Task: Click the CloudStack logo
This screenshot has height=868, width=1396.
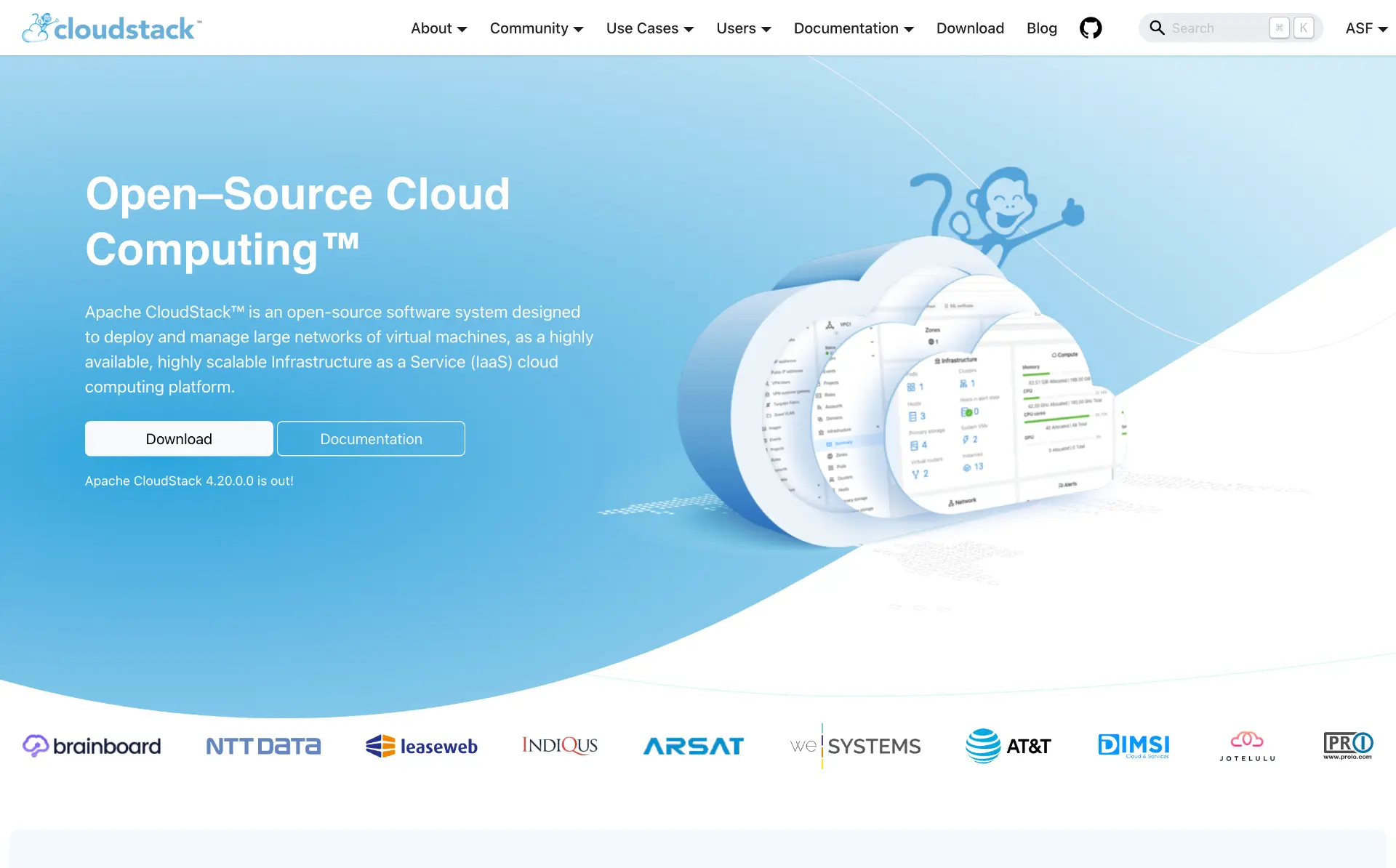Action: (x=109, y=28)
